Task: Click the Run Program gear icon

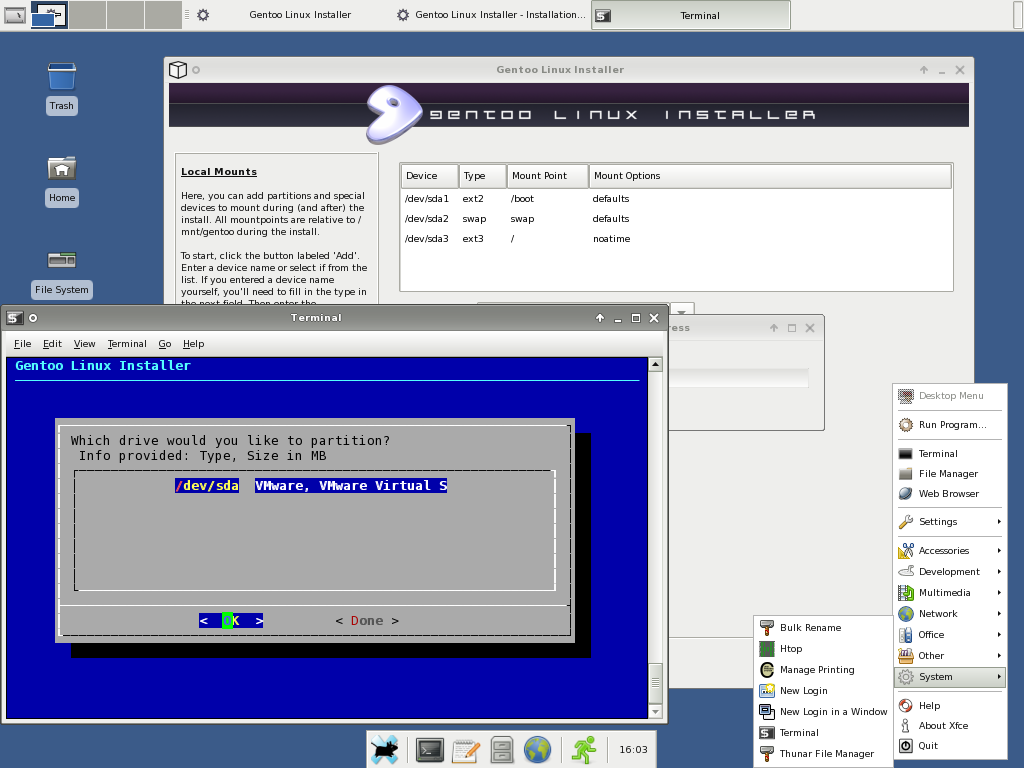Action: [906, 424]
